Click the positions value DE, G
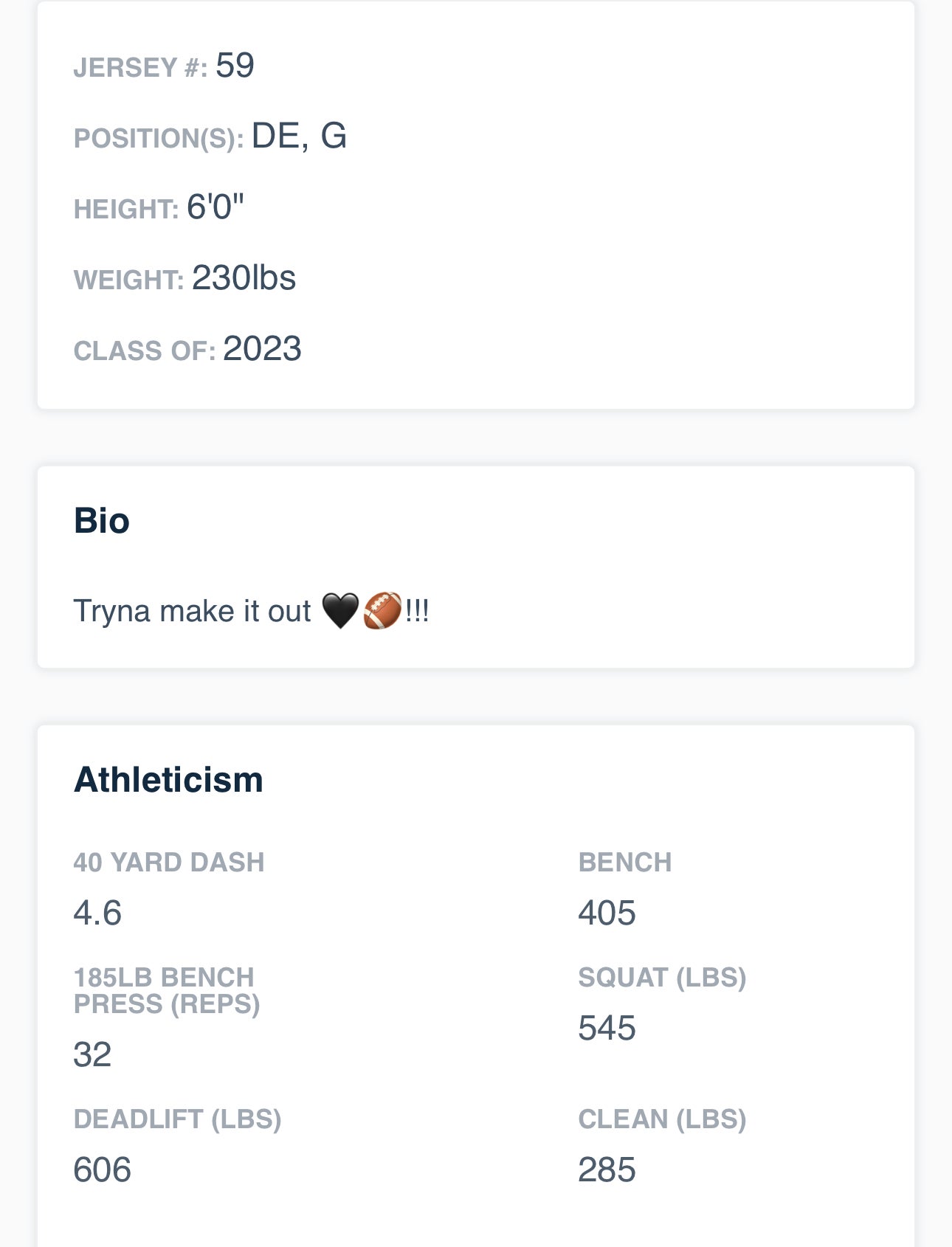 299,137
